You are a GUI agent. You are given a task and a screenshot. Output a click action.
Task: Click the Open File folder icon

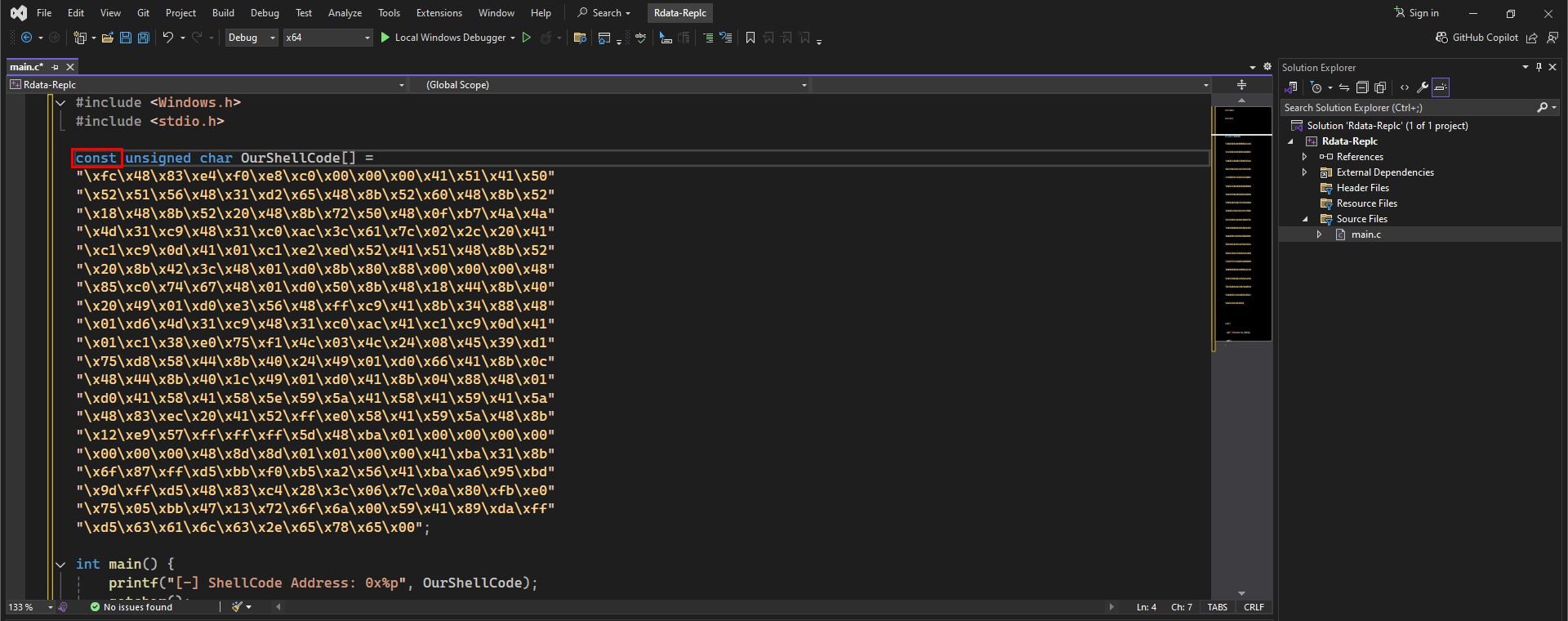coord(107,38)
